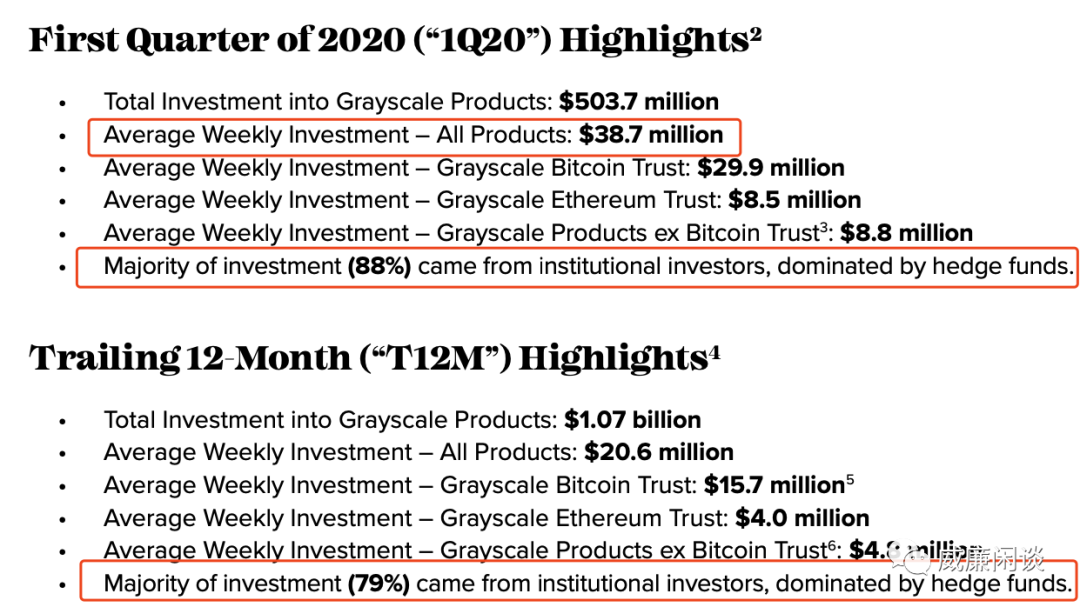Click the "$4.0 million" Ethereum Trust figure
This screenshot has width=1080, height=607.
pyautogui.click(x=802, y=518)
